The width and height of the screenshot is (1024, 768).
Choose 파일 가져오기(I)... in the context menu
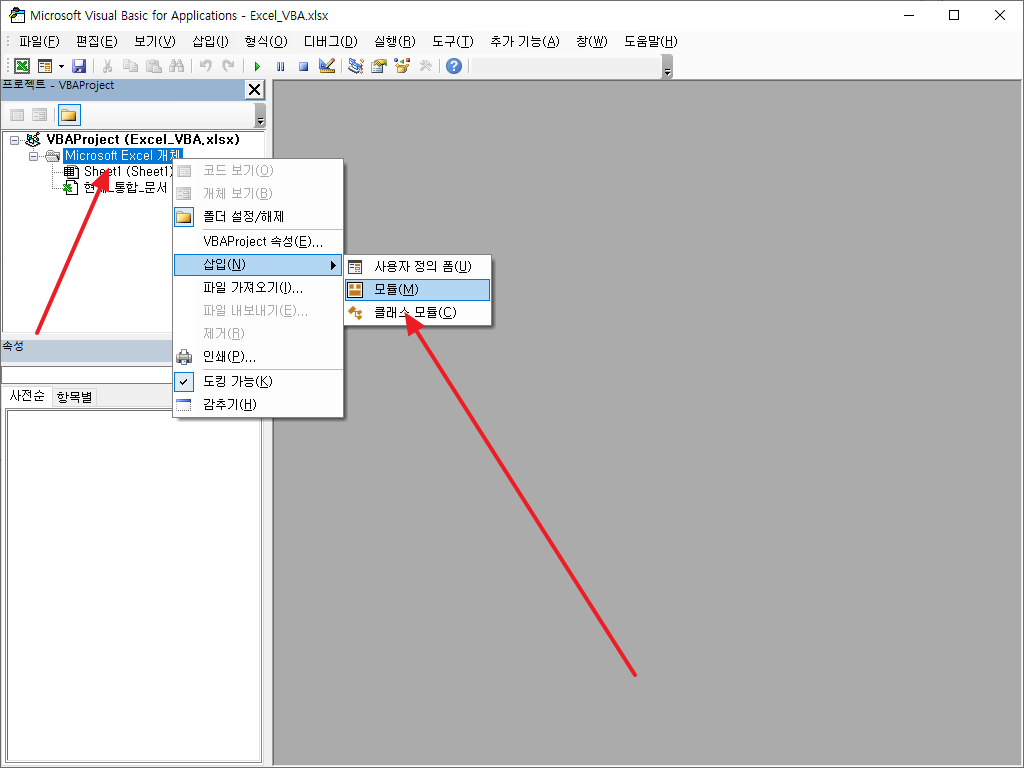pos(258,288)
